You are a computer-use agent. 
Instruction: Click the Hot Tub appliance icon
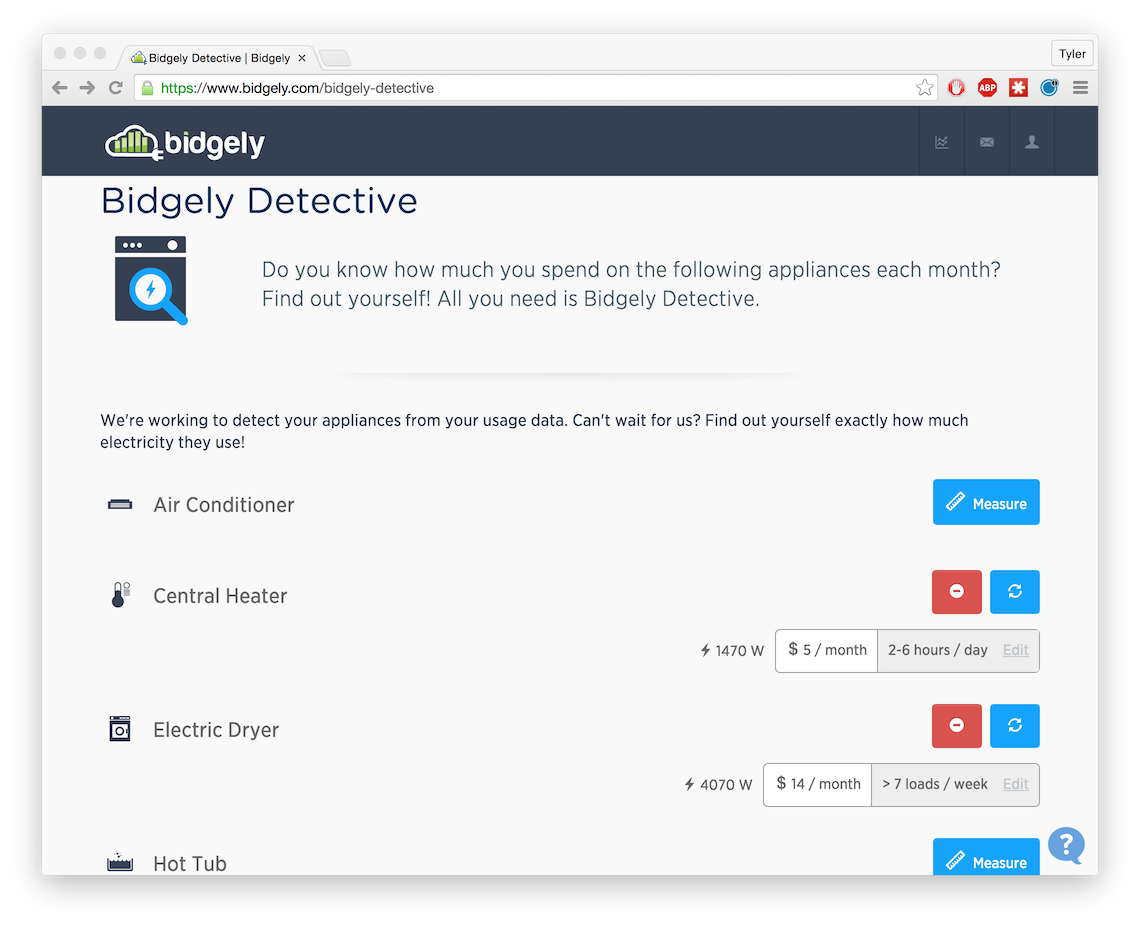pyautogui.click(x=120, y=862)
